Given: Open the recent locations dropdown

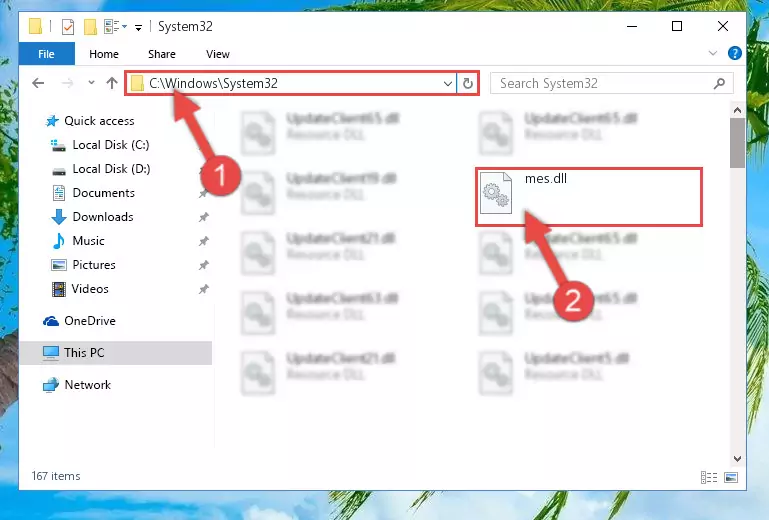Looking at the screenshot, I should tap(91, 83).
